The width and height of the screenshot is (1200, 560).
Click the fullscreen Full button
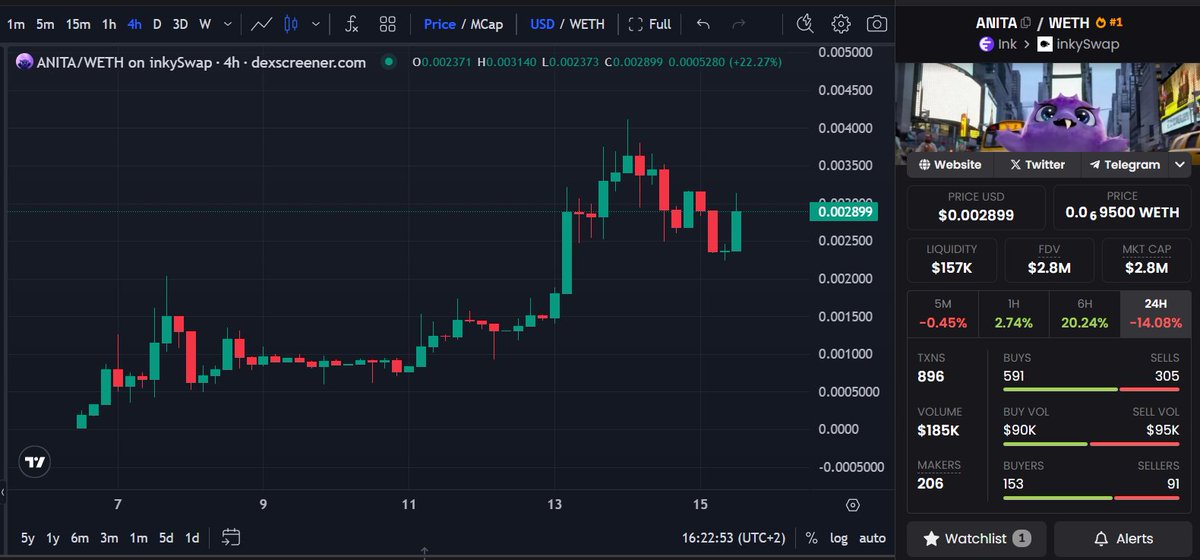click(649, 23)
